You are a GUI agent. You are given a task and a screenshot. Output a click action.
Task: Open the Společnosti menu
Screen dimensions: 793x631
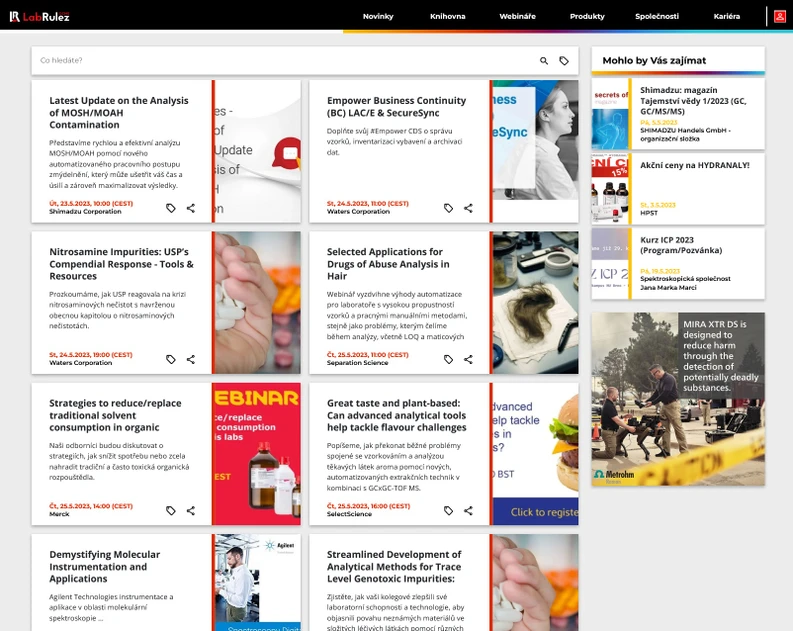click(x=657, y=16)
